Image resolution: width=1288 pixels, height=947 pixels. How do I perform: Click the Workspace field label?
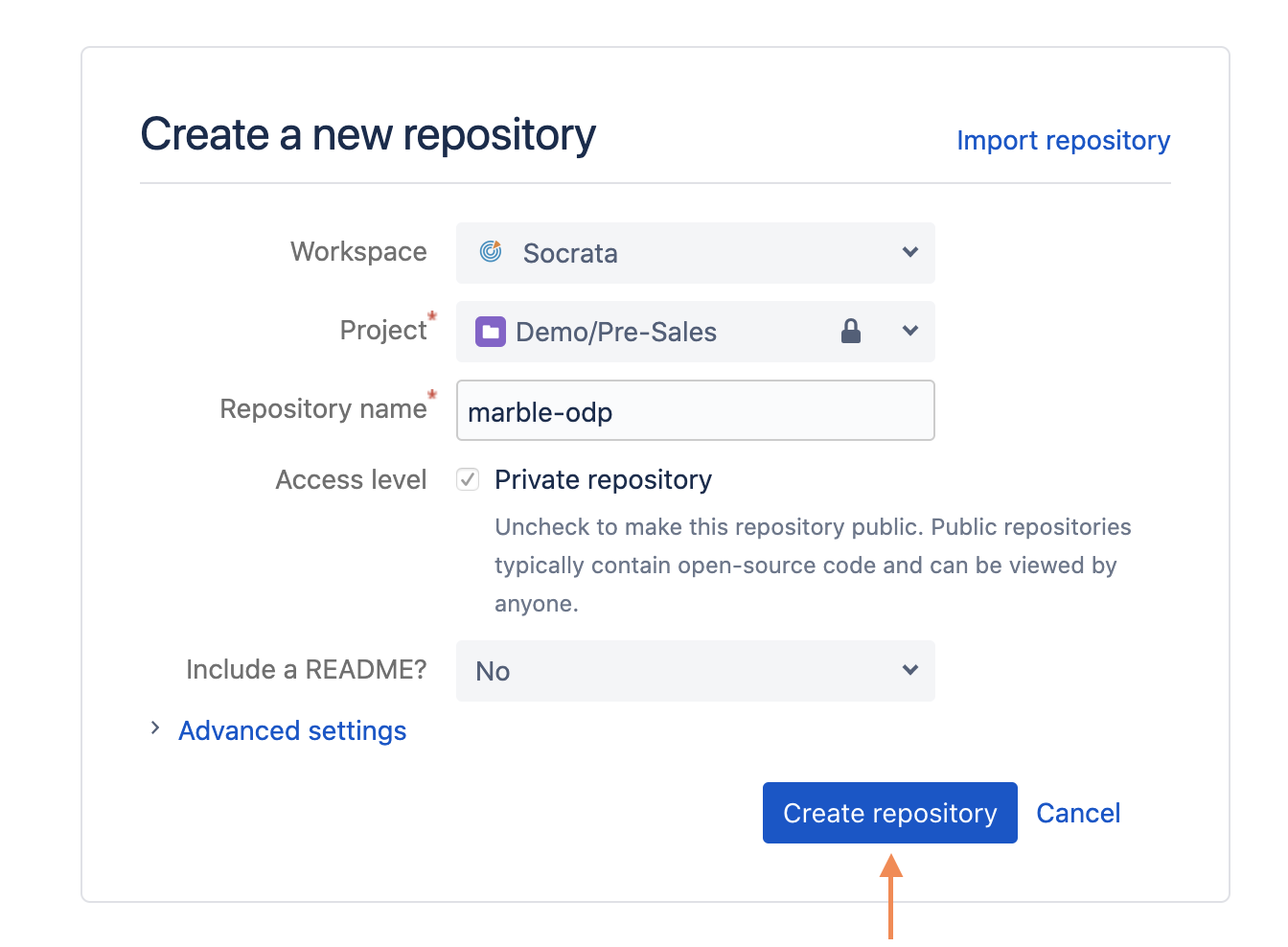pos(359,251)
